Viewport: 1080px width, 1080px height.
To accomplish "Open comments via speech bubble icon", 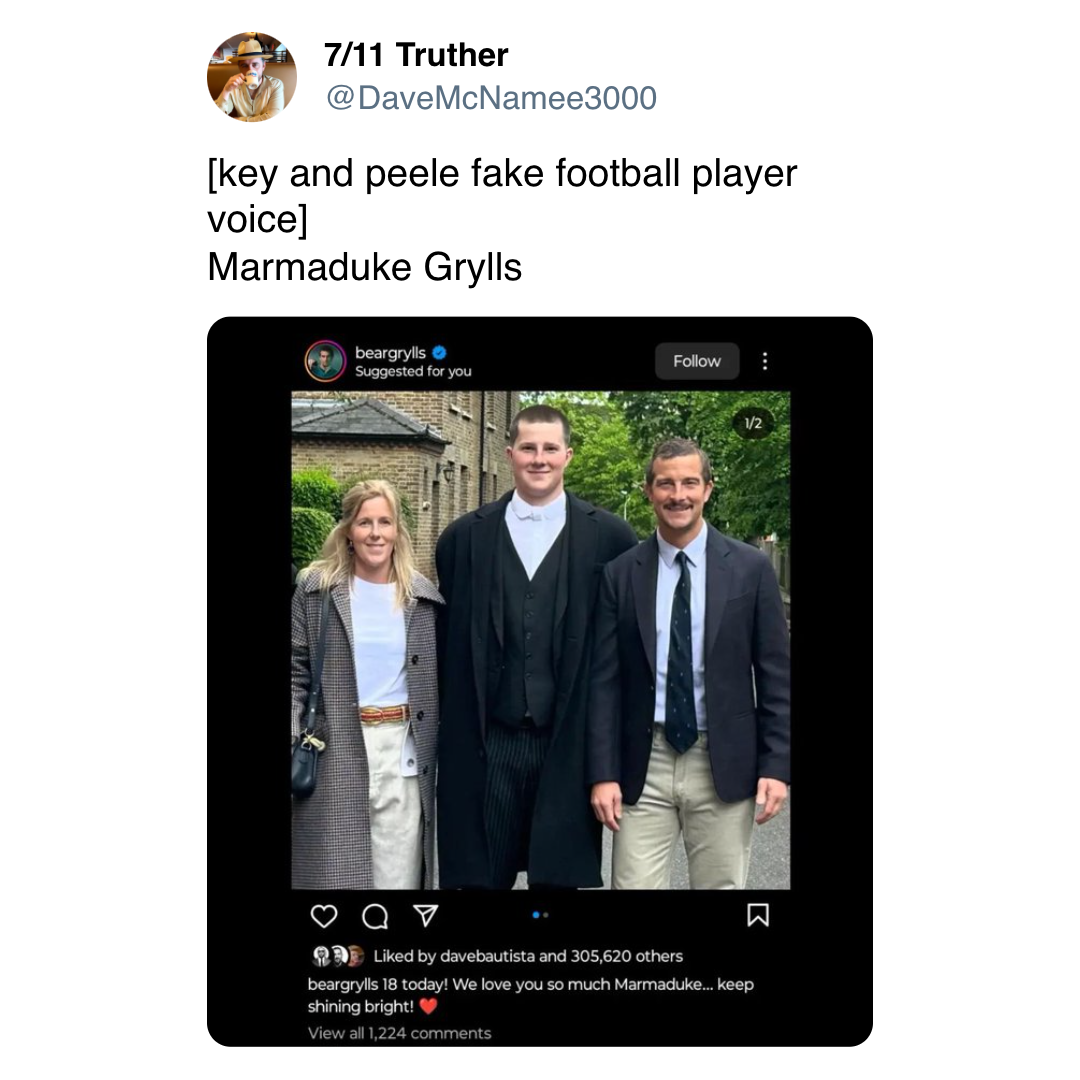I will [x=375, y=916].
